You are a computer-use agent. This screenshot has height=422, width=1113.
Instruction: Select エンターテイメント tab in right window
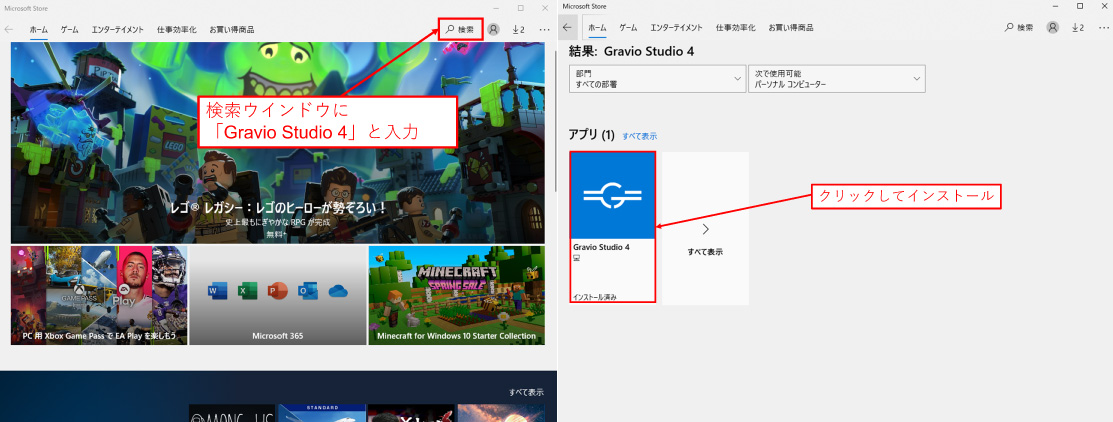click(676, 28)
